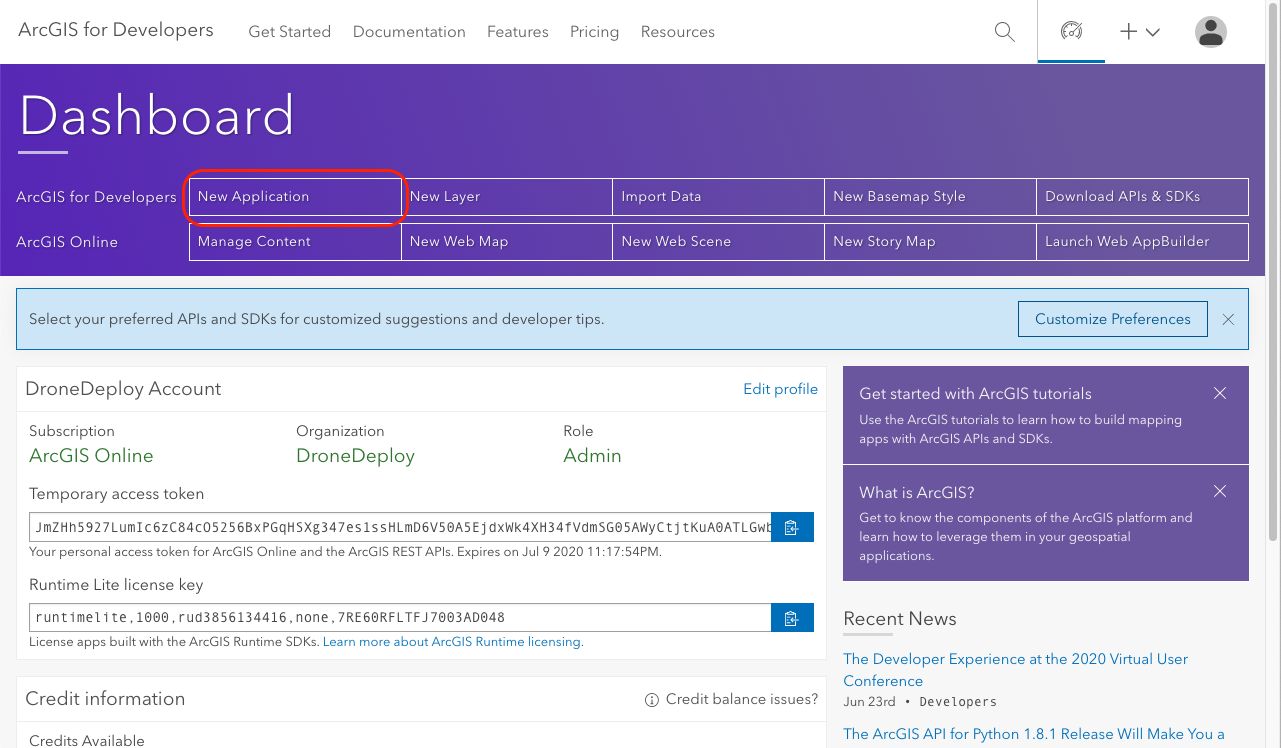This screenshot has width=1281, height=748.
Task: Click the Credits Available label
Action: [x=87, y=741]
